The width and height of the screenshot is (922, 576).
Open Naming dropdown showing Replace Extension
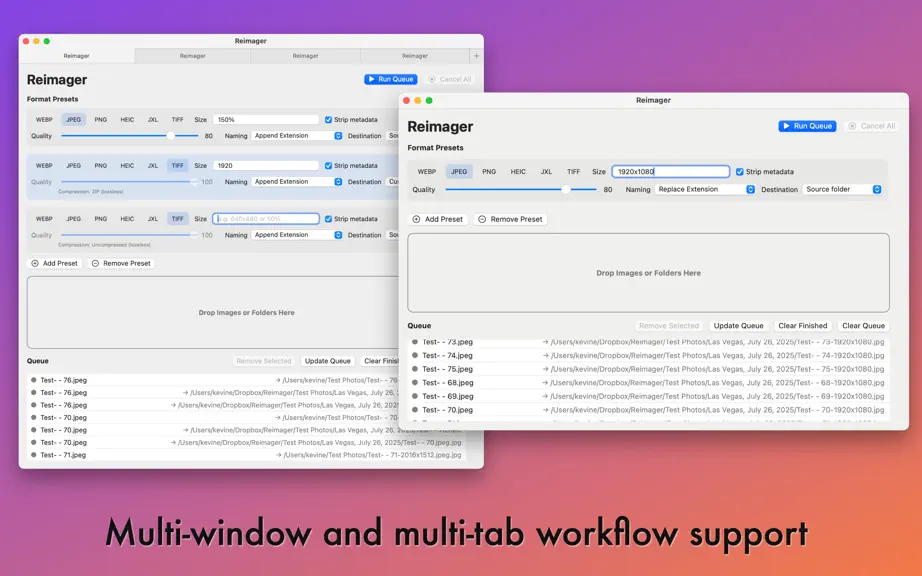705,189
